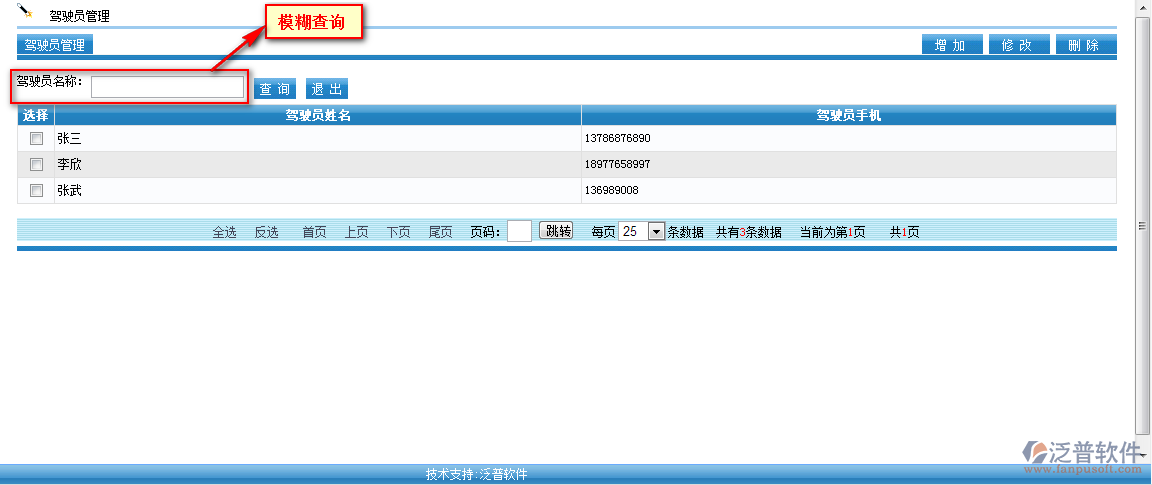This screenshot has height=485, width=1152.
Task: Click the 删除 delete button
Action: 1085,45
